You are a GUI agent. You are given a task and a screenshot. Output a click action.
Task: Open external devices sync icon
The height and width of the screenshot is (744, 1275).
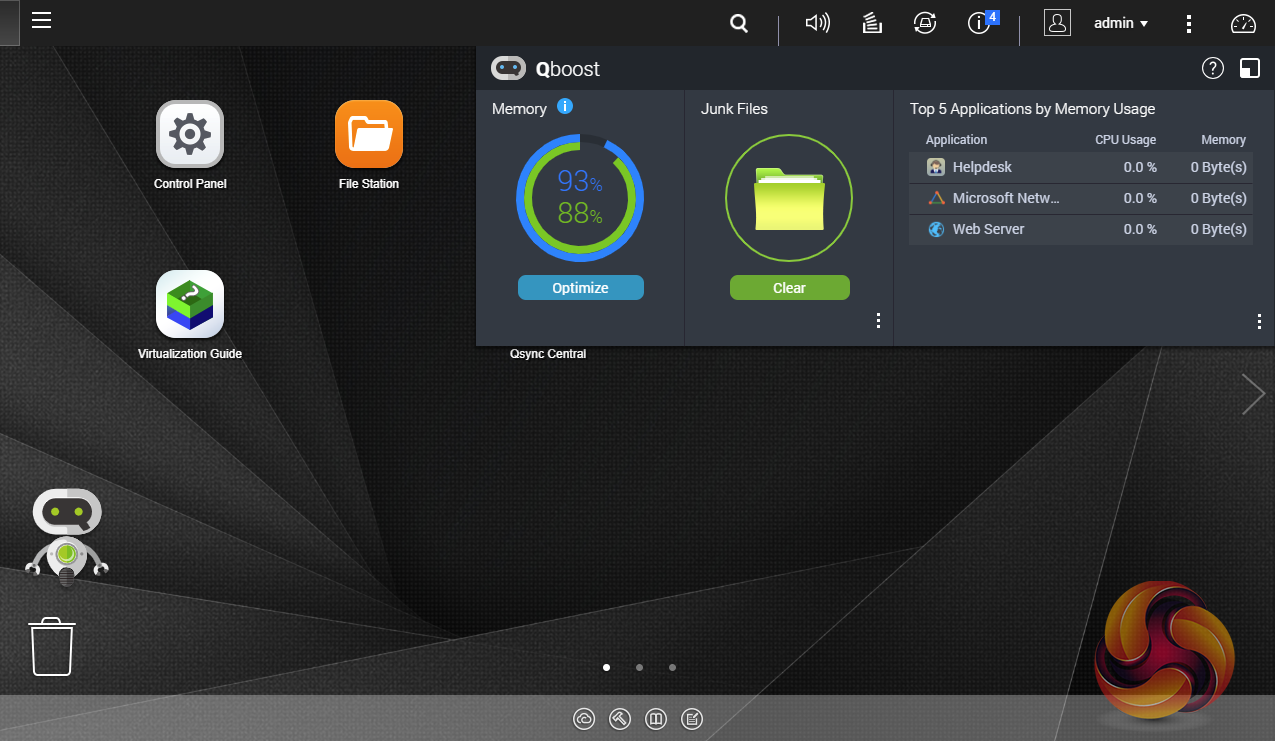coord(925,23)
